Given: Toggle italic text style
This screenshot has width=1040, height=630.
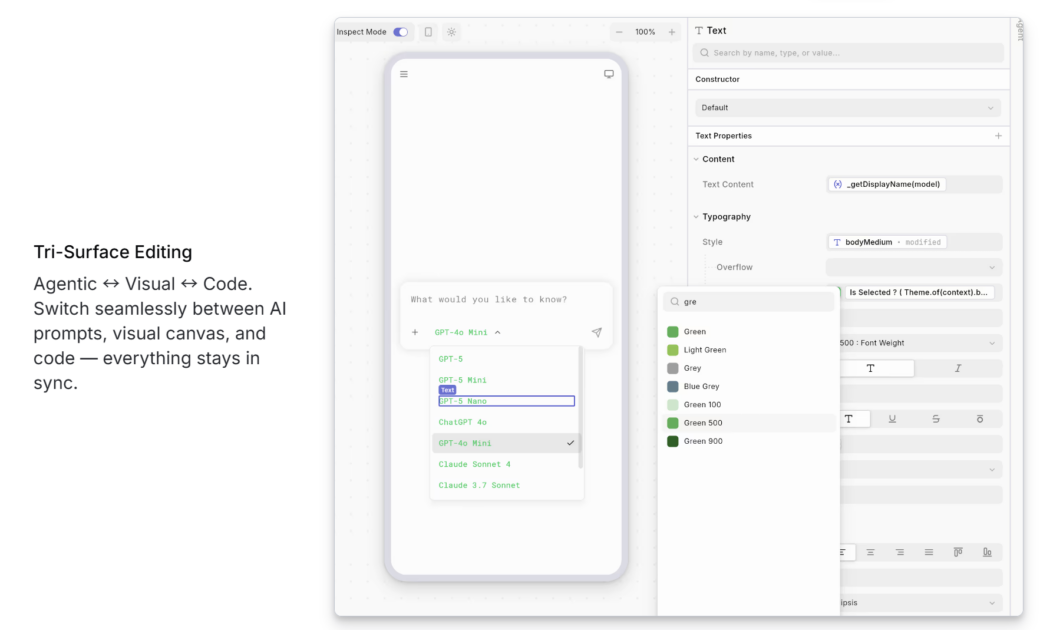Looking at the screenshot, I should (958, 368).
